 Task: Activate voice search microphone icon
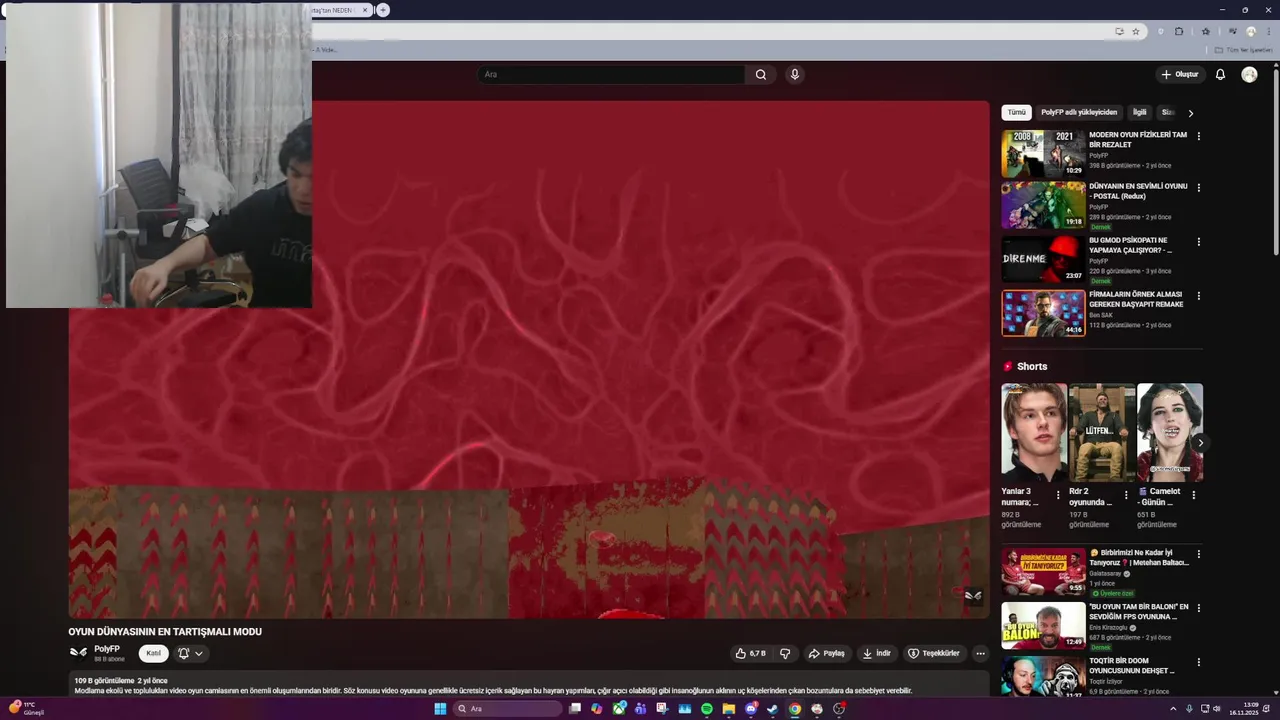click(x=794, y=74)
